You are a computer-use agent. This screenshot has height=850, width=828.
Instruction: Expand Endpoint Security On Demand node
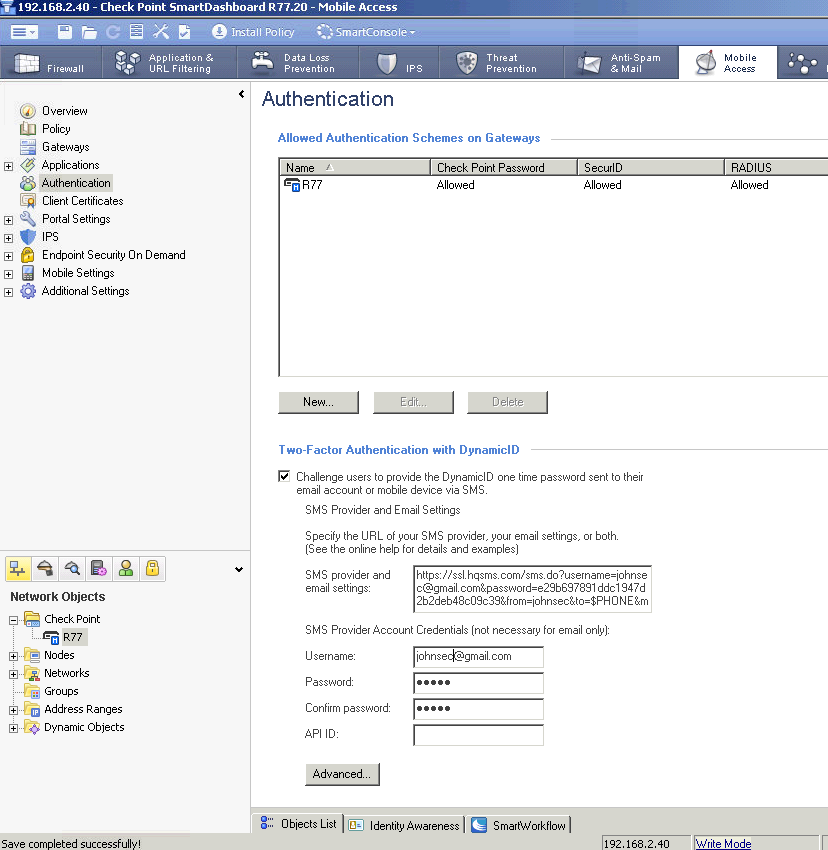pyautogui.click(x=8, y=256)
